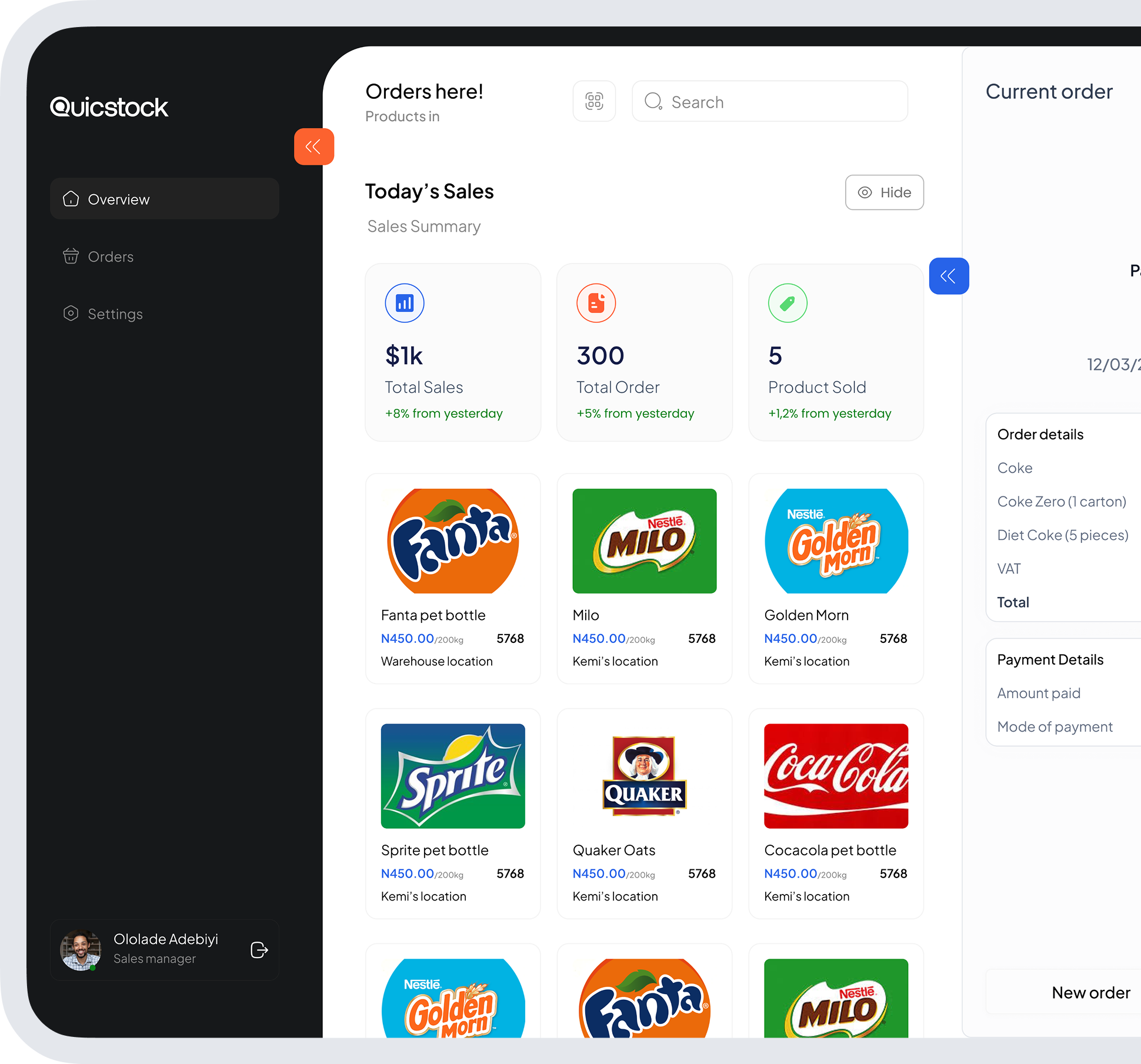Screen dimensions: 1141x1064
Task: Click 'Mode of payment' row
Action: point(1055,727)
